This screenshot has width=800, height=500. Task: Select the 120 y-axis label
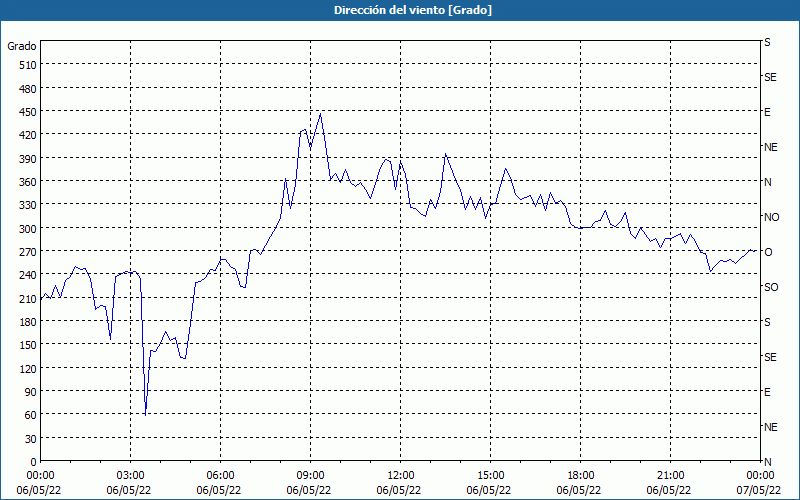point(28,368)
